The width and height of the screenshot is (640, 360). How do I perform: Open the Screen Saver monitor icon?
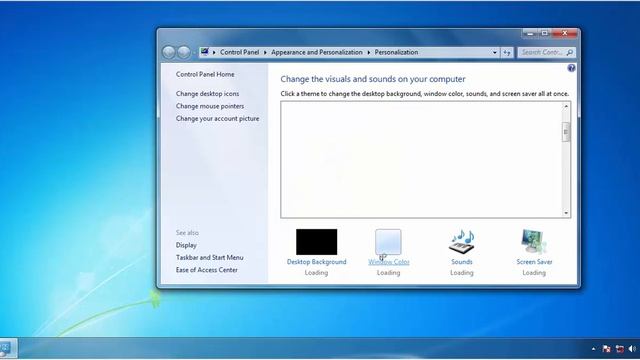pos(534,242)
